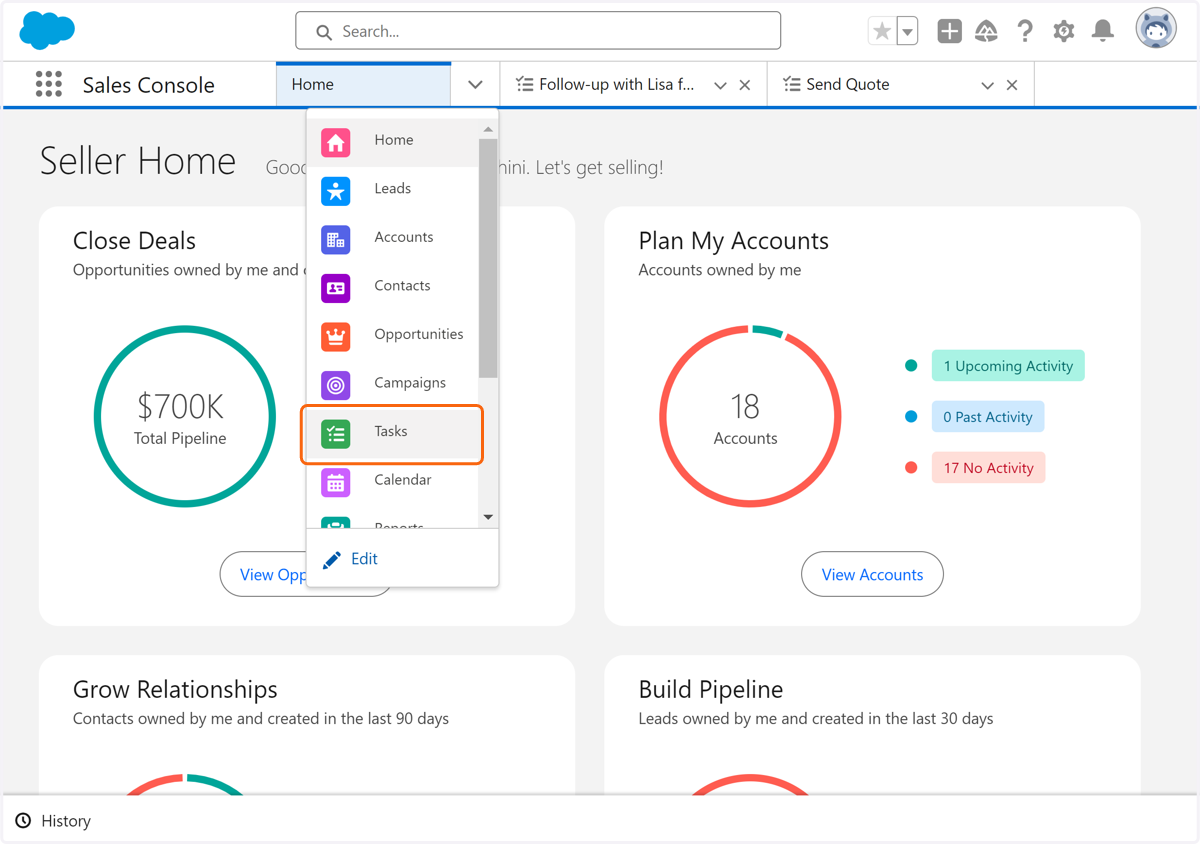The width and height of the screenshot is (1200, 844).
Task: Click the red No Activity legend dot
Action: click(x=911, y=468)
